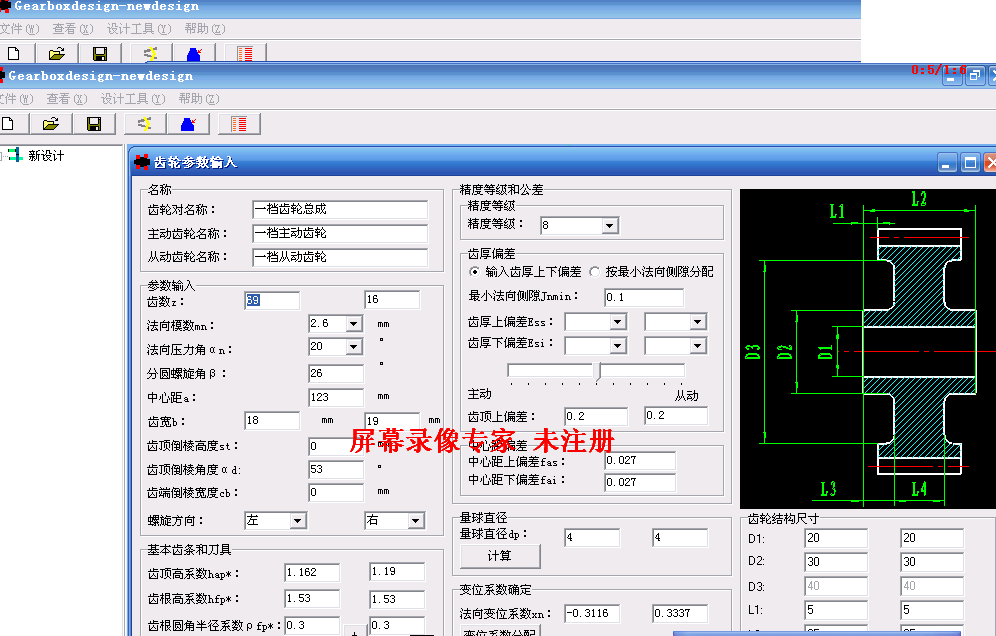Viewport: 996px width, 636px height.
Task: Click first 量球直径dp field
Action: (x=592, y=538)
